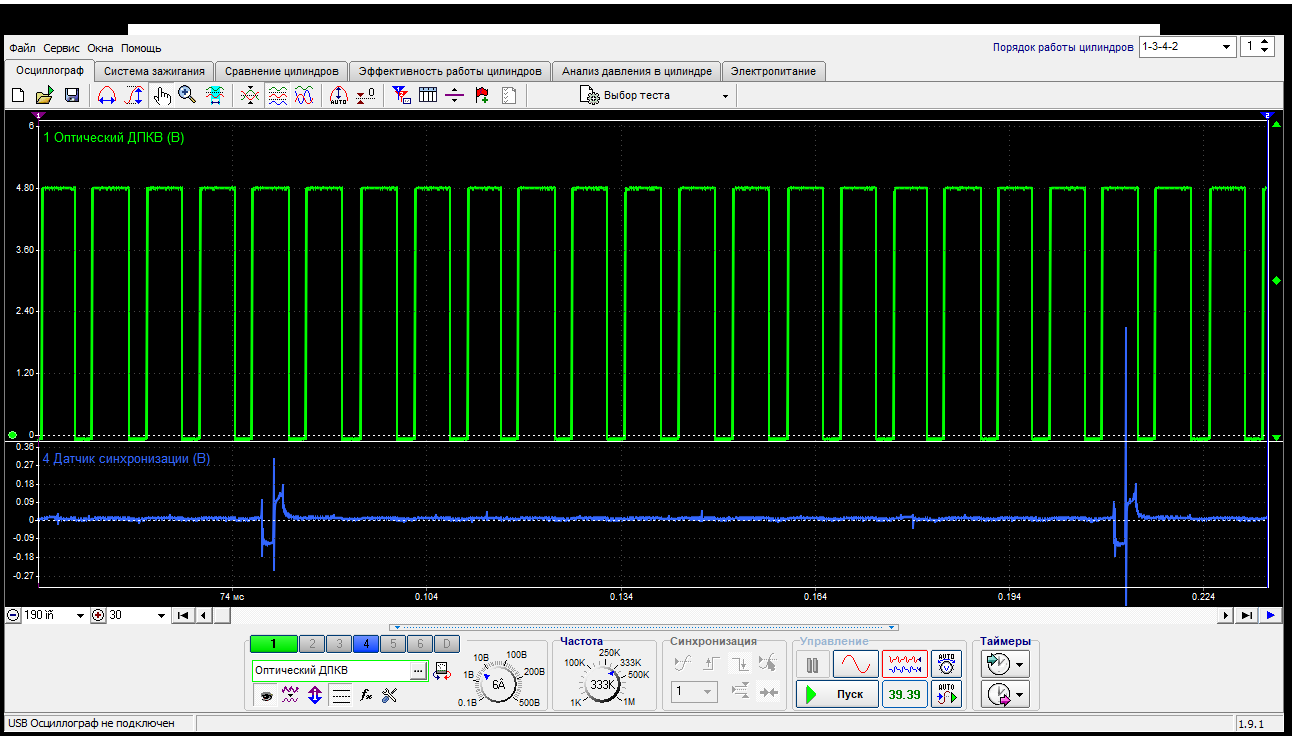Adjust the Частота 333K rotary knob
This screenshot has height=736, width=1296.
[x=603, y=685]
